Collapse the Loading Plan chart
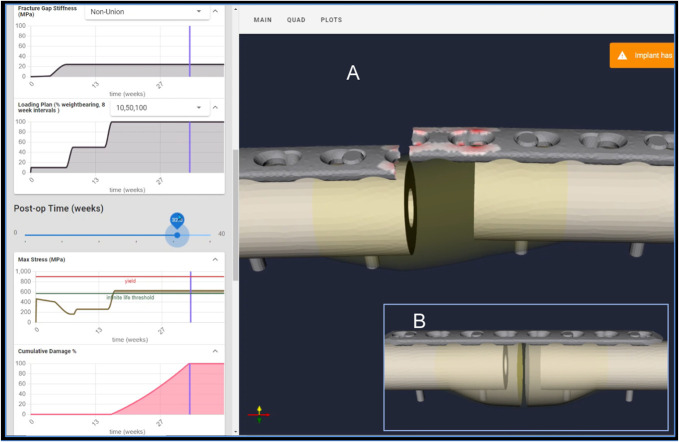This screenshot has height=442, width=679. (x=217, y=107)
